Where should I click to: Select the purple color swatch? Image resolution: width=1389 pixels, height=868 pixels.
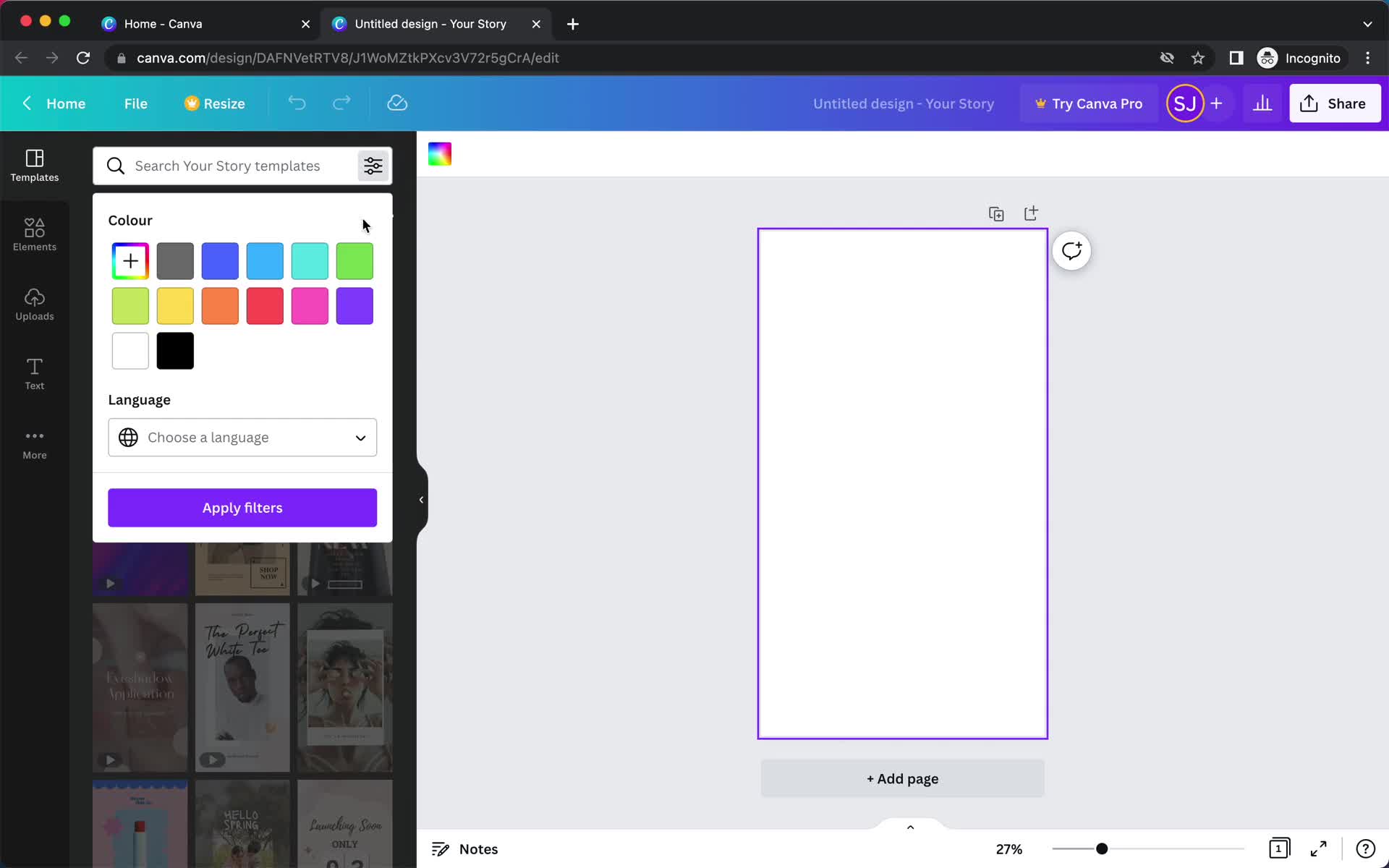click(355, 306)
